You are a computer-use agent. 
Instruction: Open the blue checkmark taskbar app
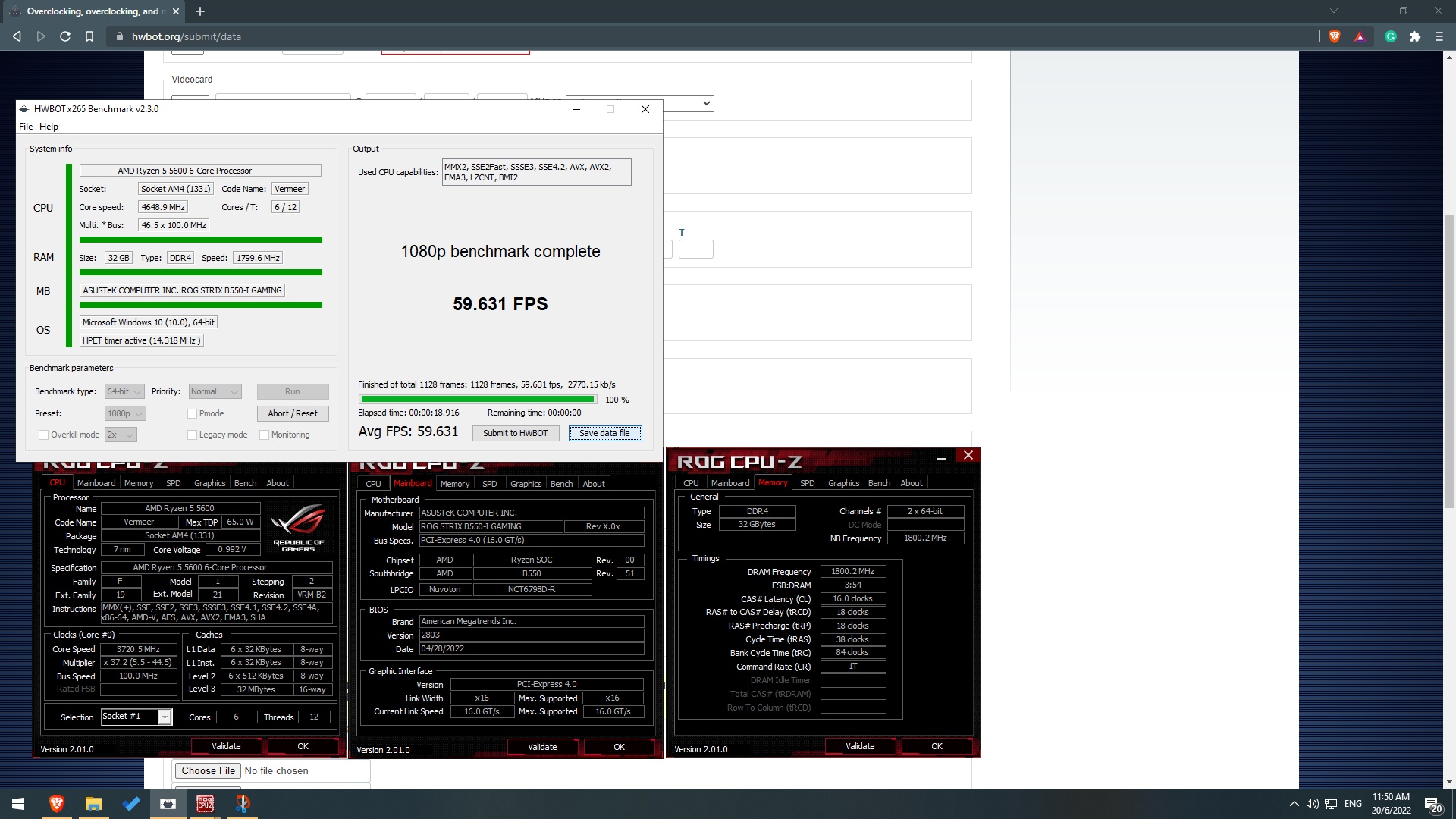[x=131, y=804]
